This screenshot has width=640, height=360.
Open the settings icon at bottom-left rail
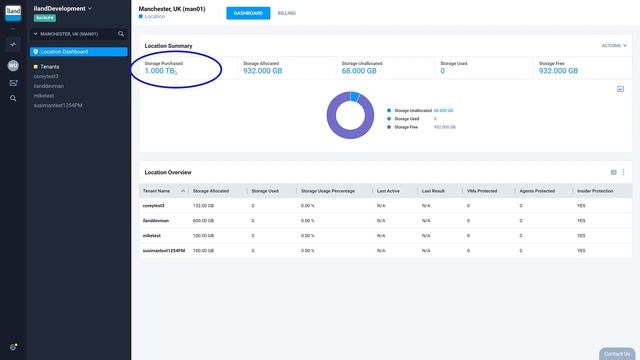13,347
